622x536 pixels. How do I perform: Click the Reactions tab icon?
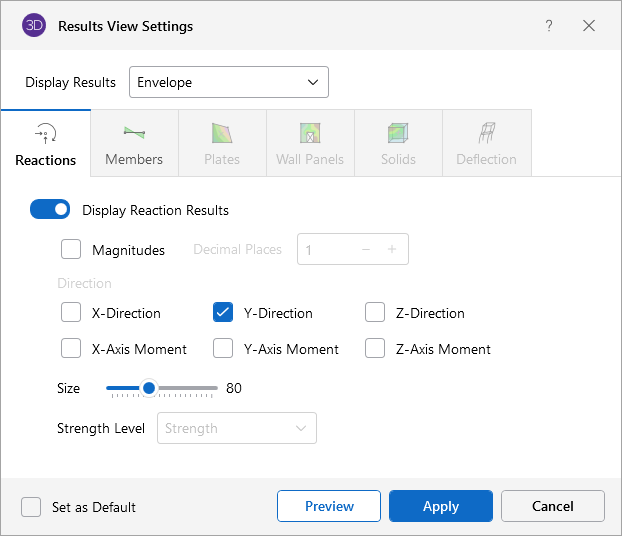45,133
